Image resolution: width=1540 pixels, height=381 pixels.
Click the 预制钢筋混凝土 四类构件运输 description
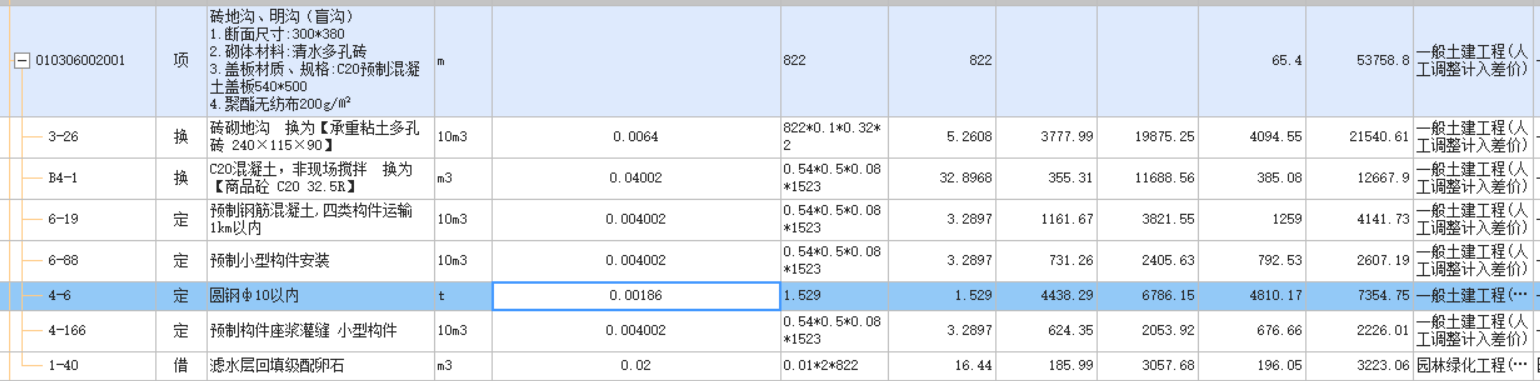pyautogui.click(x=321, y=219)
